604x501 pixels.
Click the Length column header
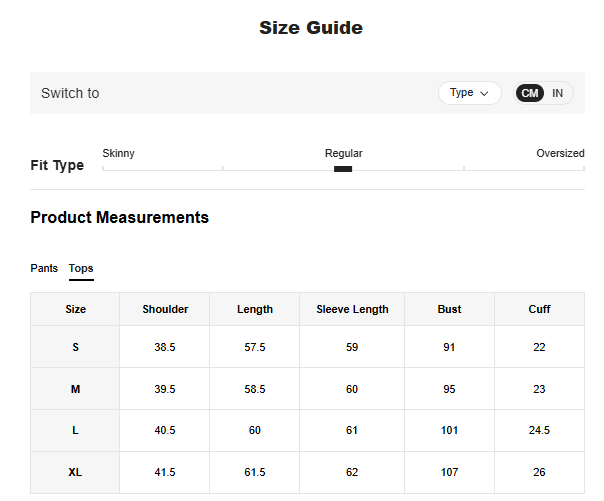click(255, 309)
